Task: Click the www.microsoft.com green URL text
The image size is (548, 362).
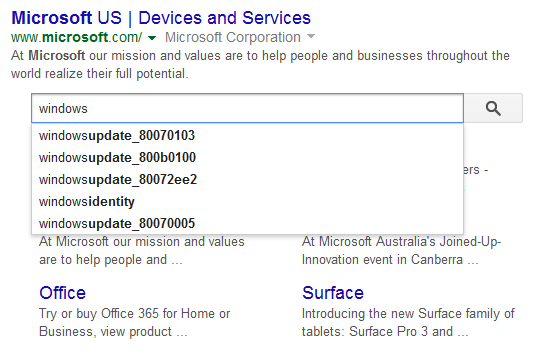Action: pyautogui.click(x=77, y=37)
